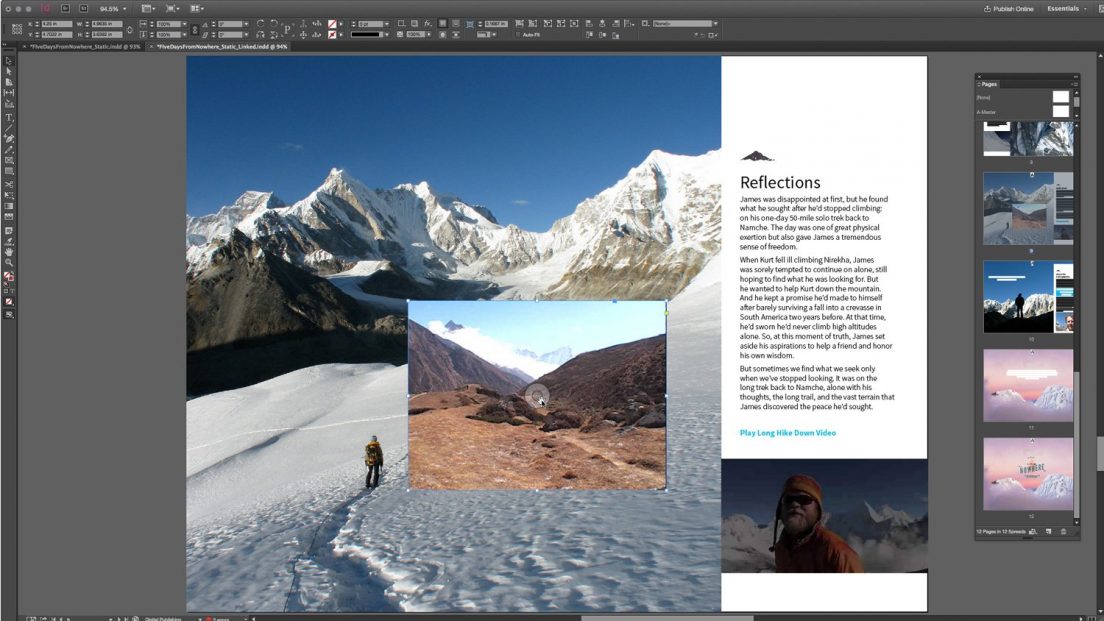Activate the Zoom magnifier tool
The width and height of the screenshot is (1104, 621).
[x=9, y=263]
